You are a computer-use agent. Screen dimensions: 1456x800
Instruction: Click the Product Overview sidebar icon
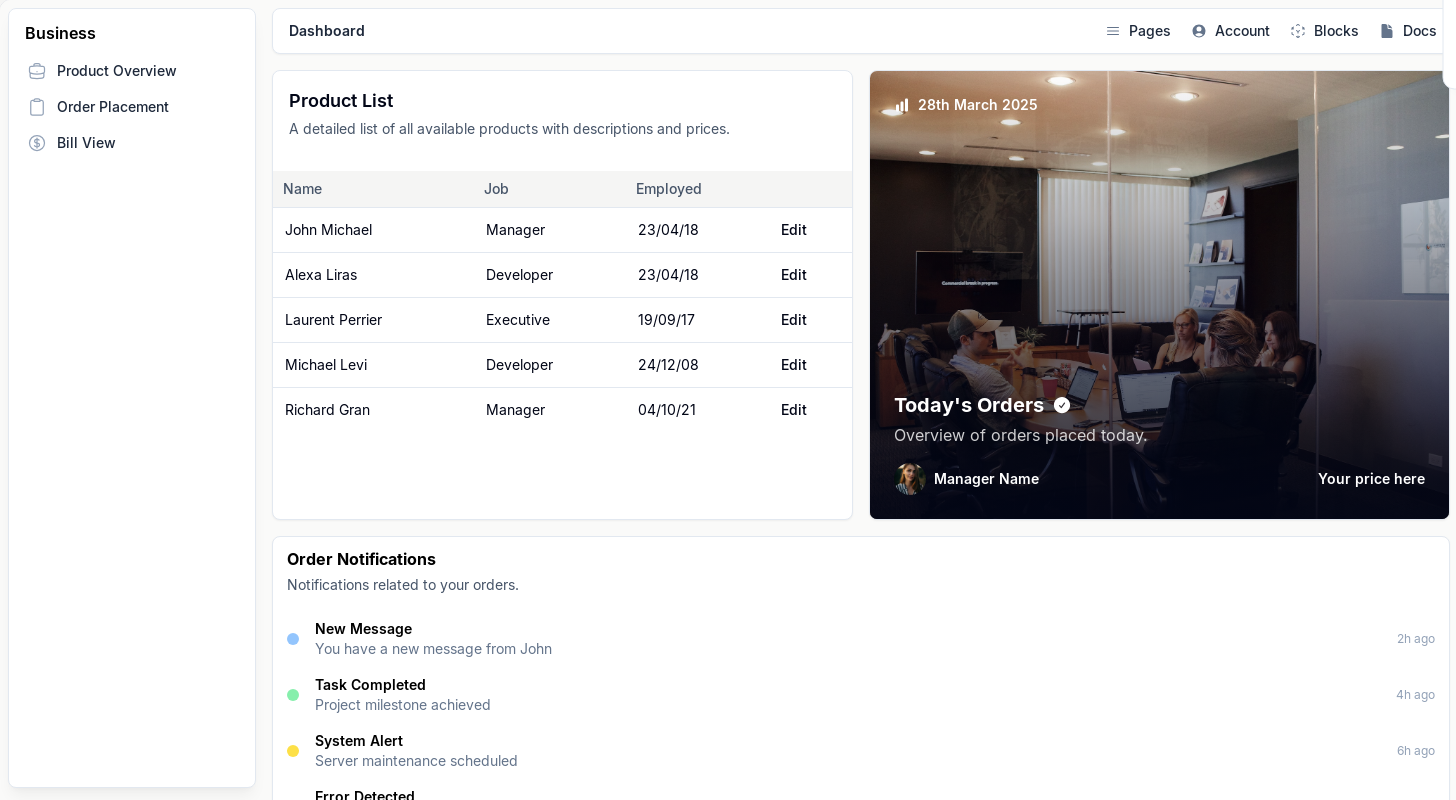[x=37, y=71]
